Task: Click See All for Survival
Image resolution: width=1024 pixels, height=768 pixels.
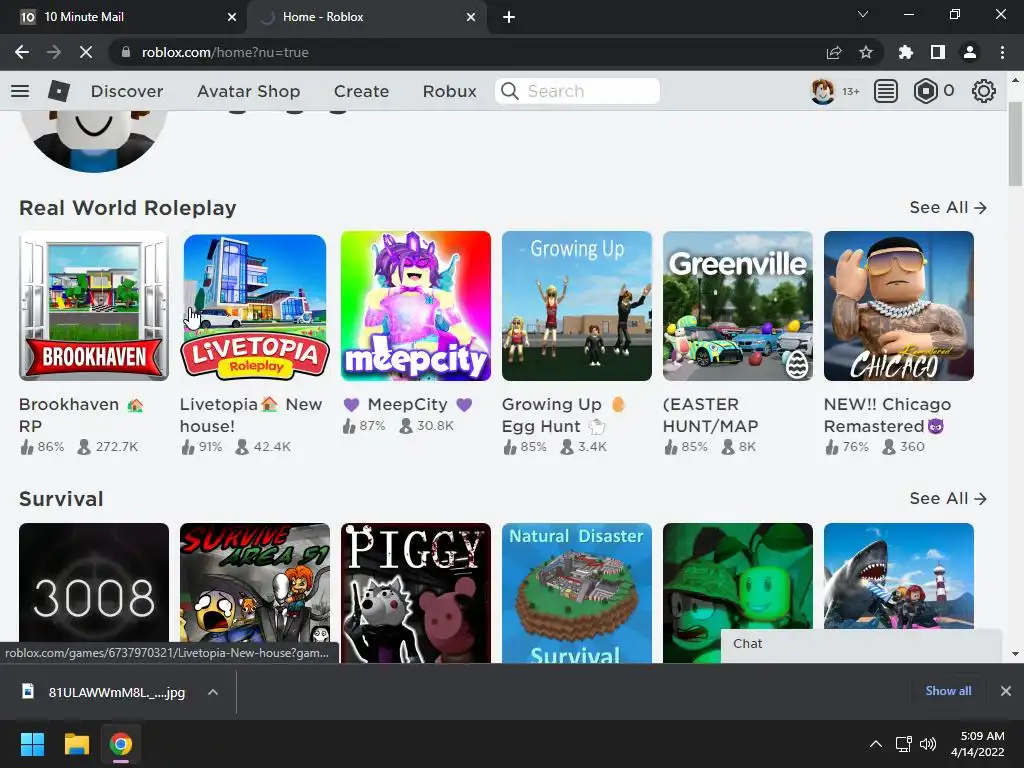Action: (948, 498)
